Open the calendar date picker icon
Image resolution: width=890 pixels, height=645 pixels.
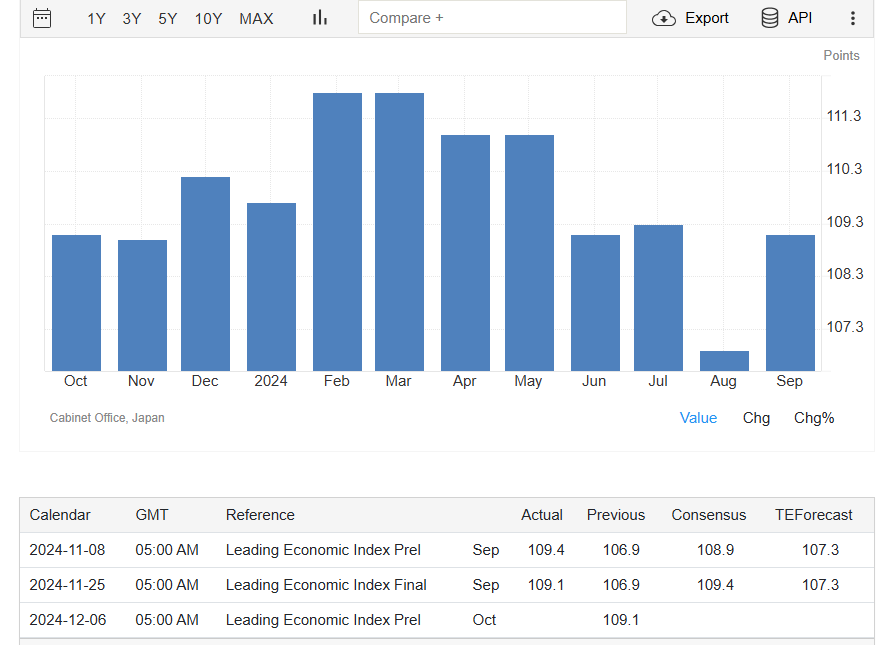click(x=42, y=18)
